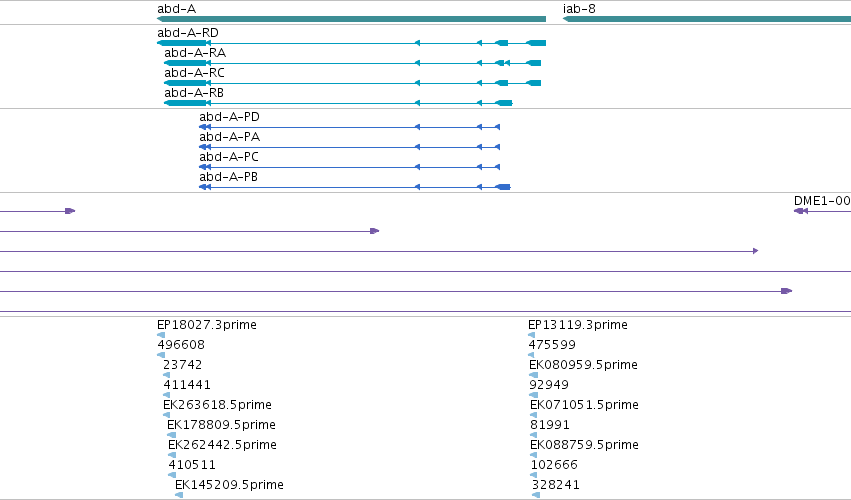Click the insertion marker below EK088759.5prime
This screenshot has width=851, height=500.
[x=534, y=455]
